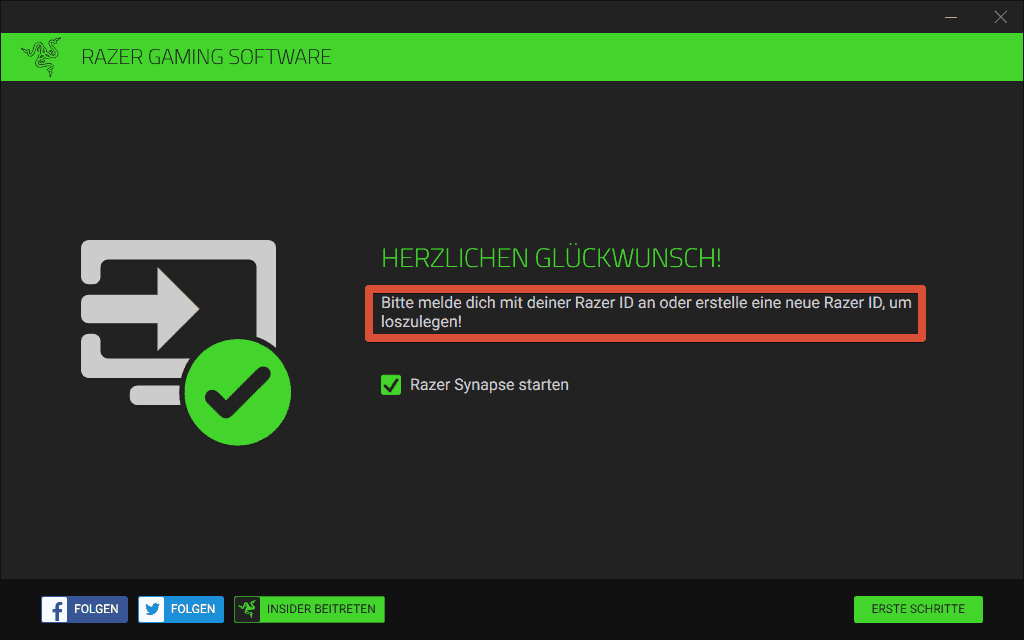The height and width of the screenshot is (640, 1024).
Task: Click the 'Razer Synapse starten' label text
Action: click(489, 385)
